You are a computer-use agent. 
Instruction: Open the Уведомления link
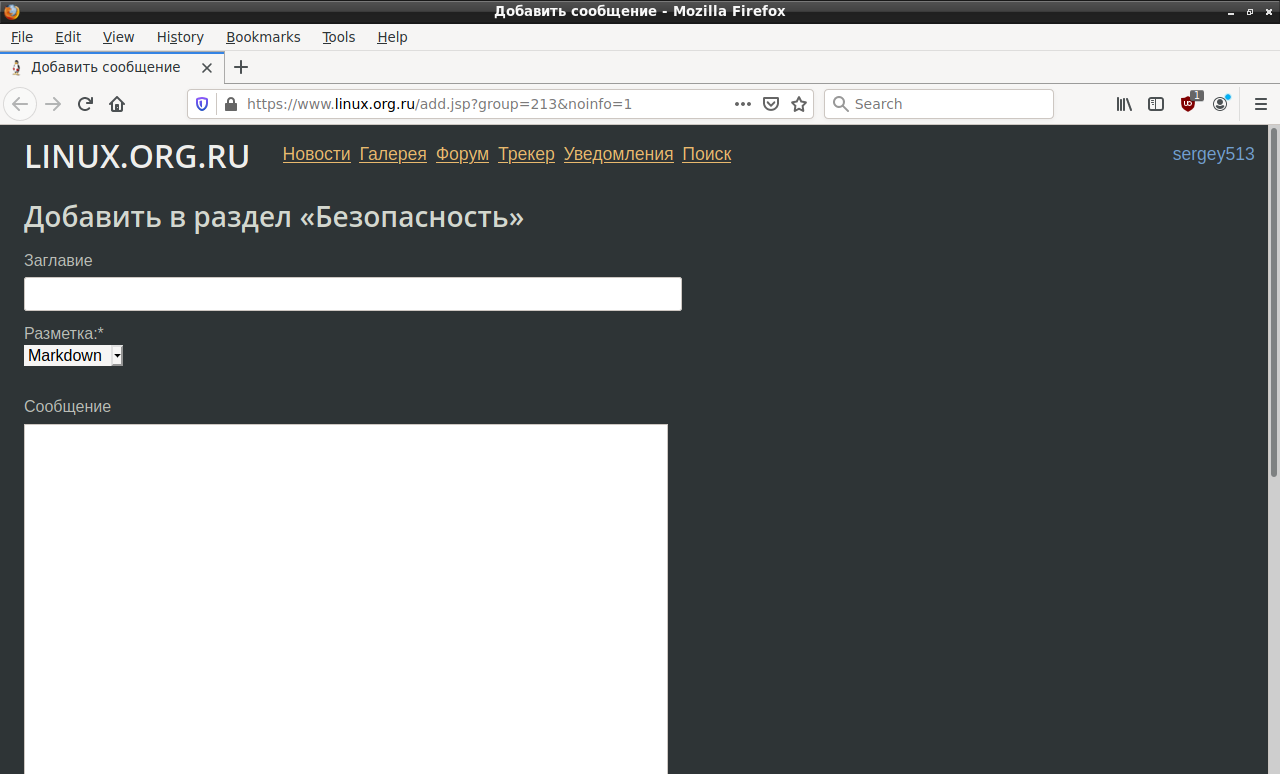[618, 154]
